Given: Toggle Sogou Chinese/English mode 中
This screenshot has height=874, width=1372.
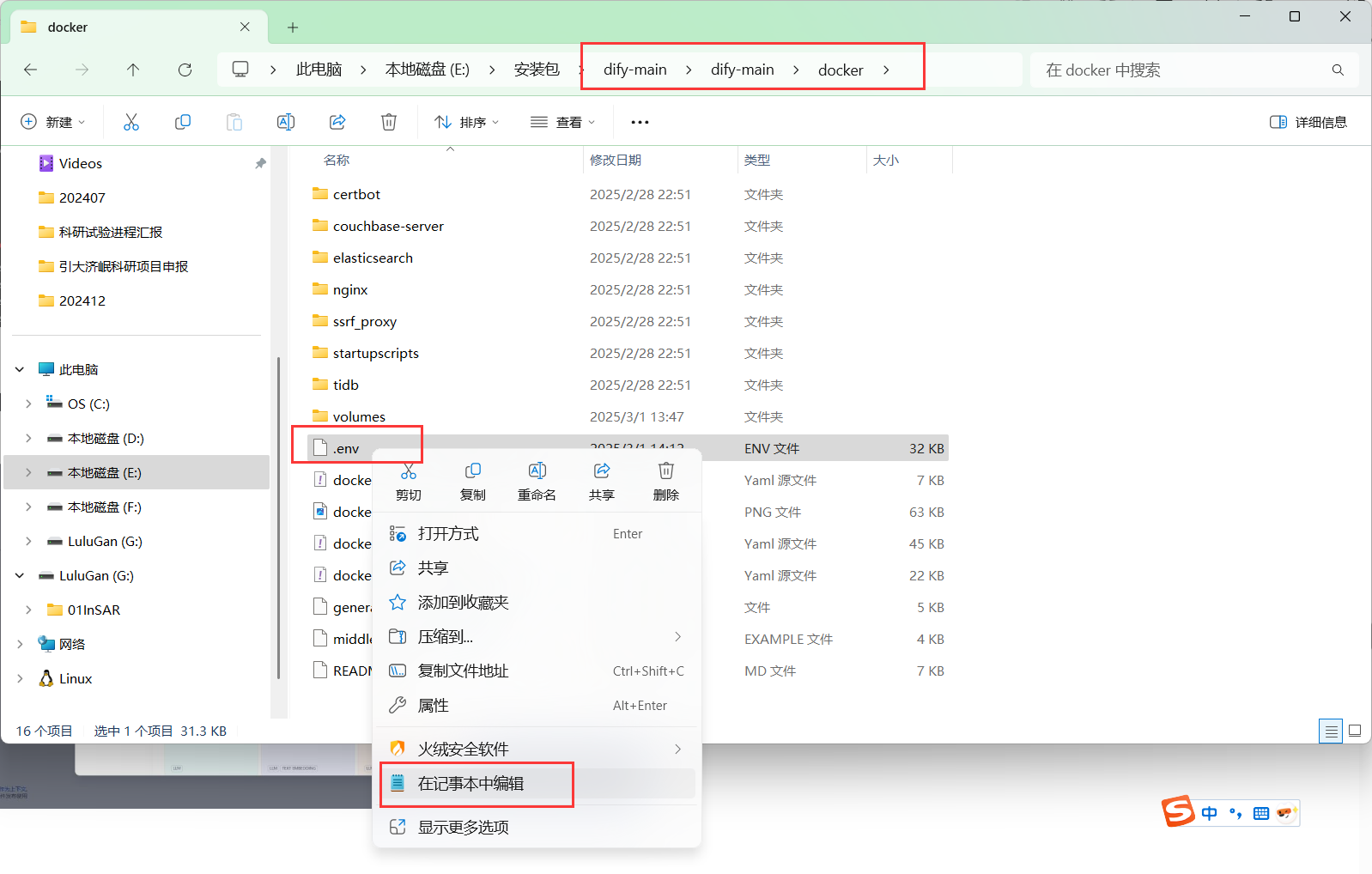Looking at the screenshot, I should (x=1210, y=813).
